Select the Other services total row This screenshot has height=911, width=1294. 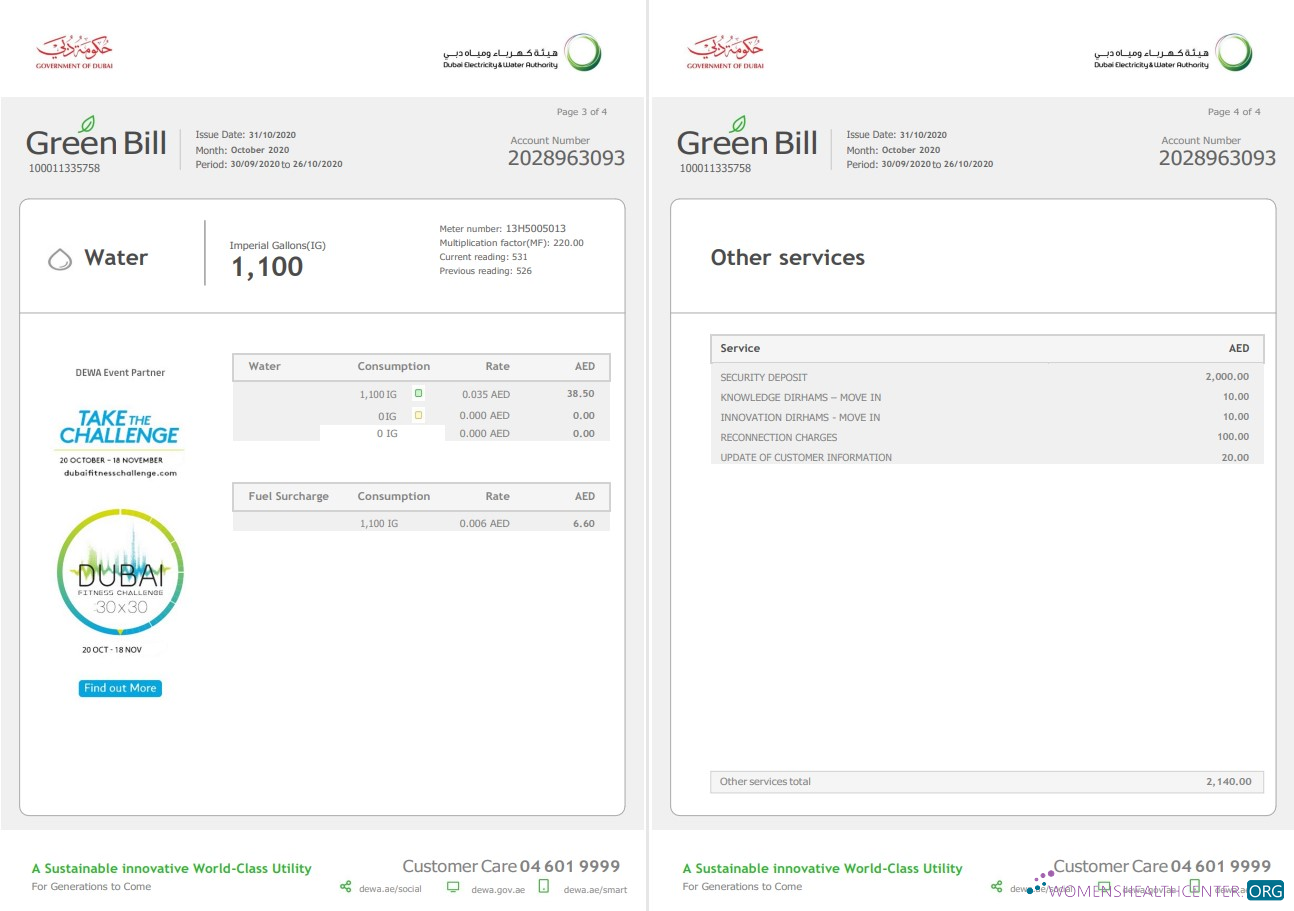(986, 781)
